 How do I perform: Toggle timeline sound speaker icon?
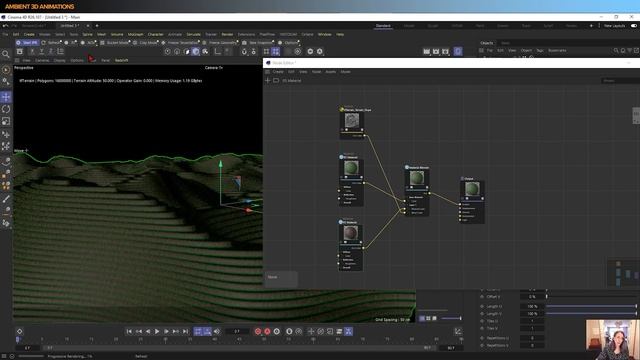(217, 331)
